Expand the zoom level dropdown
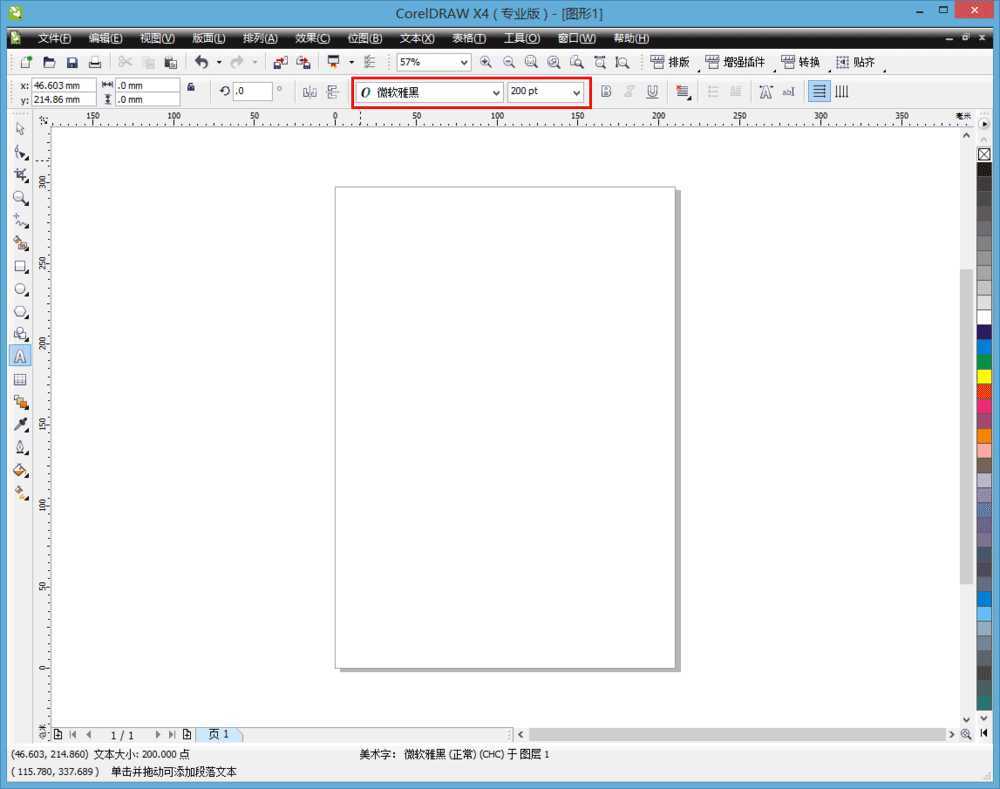 pos(463,63)
